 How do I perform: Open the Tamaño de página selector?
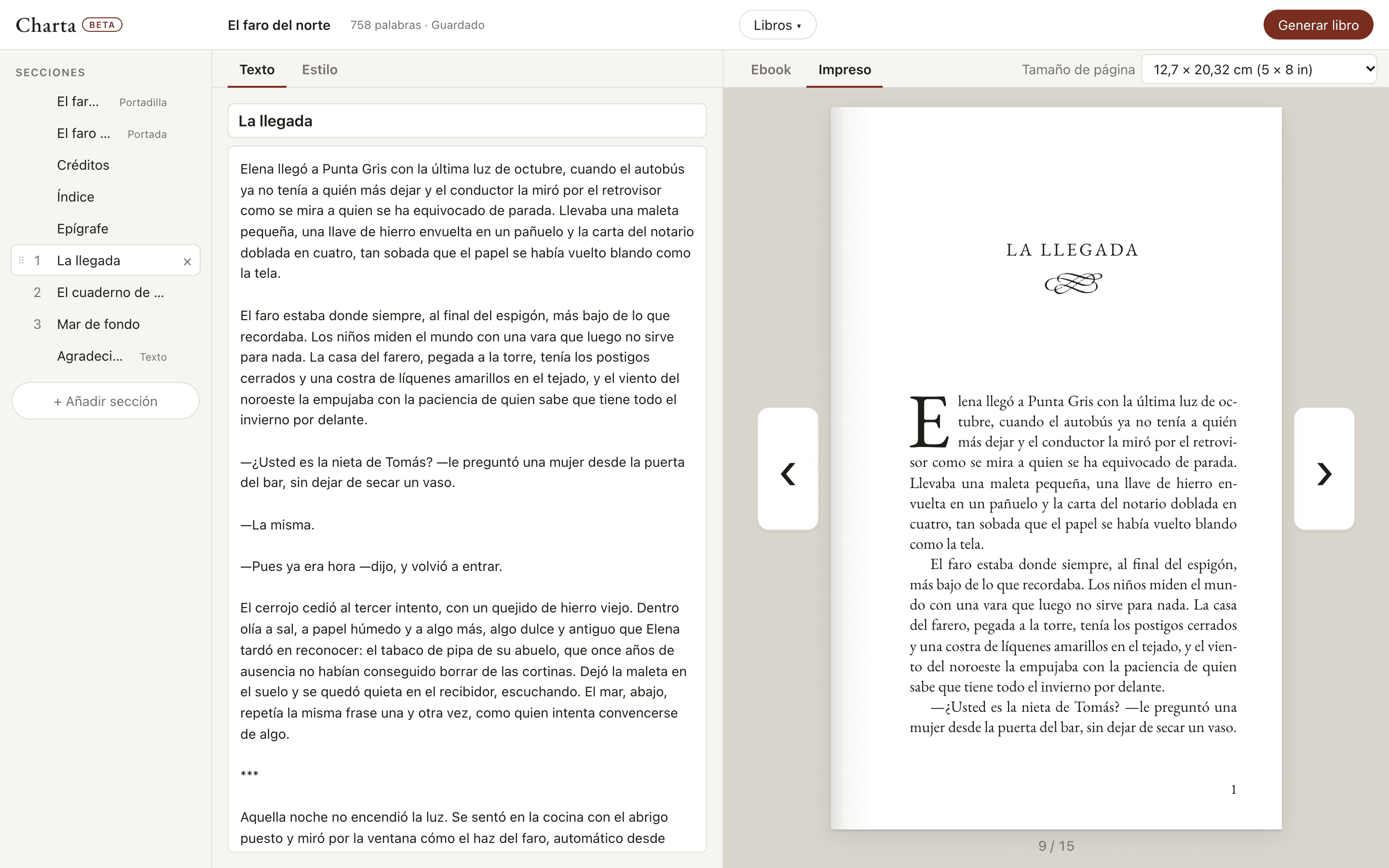1259,69
